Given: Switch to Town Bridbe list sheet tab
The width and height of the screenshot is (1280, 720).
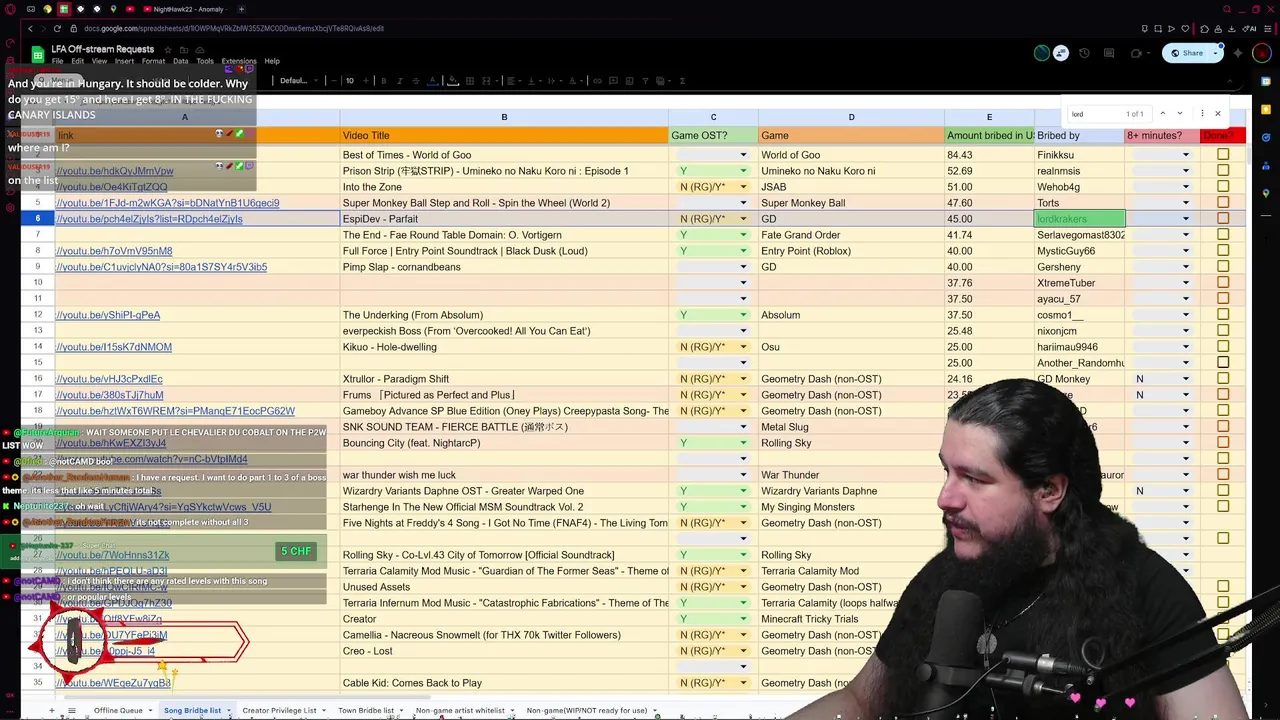Looking at the screenshot, I should [366, 710].
